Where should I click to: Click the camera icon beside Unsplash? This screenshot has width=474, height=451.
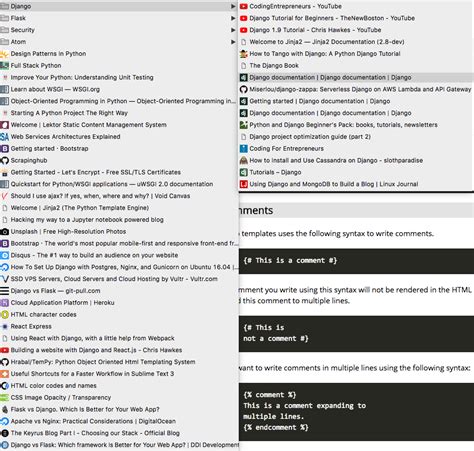[4, 231]
